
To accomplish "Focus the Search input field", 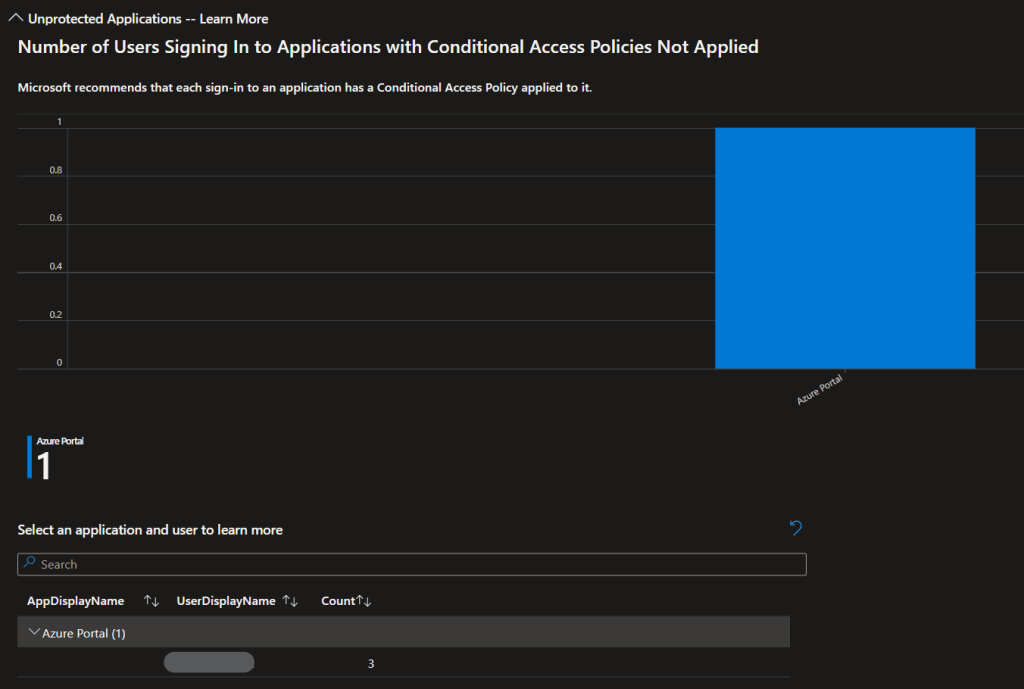I will tap(420, 564).
